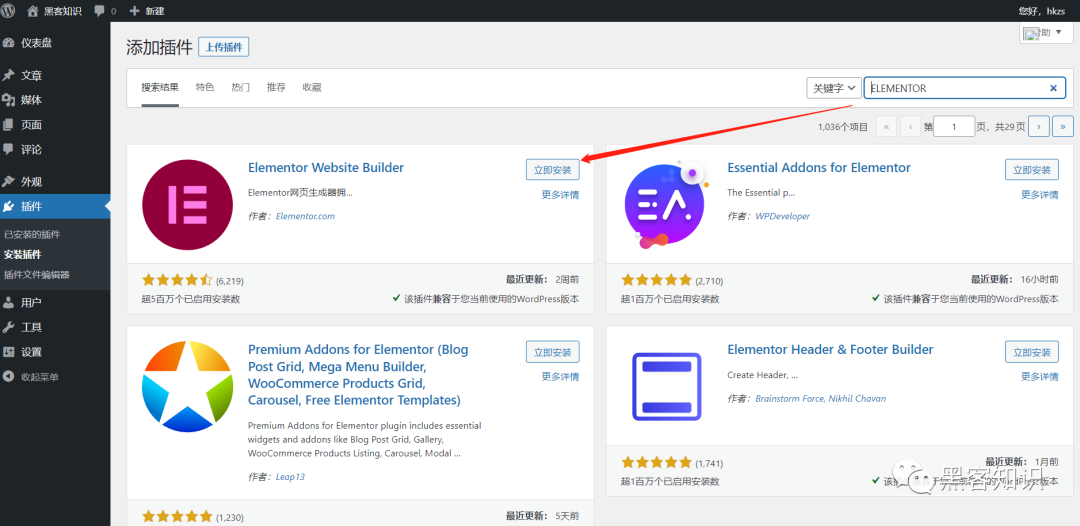Click the Premium Addons star logo
The width and height of the screenshot is (1080, 526).
click(188, 386)
